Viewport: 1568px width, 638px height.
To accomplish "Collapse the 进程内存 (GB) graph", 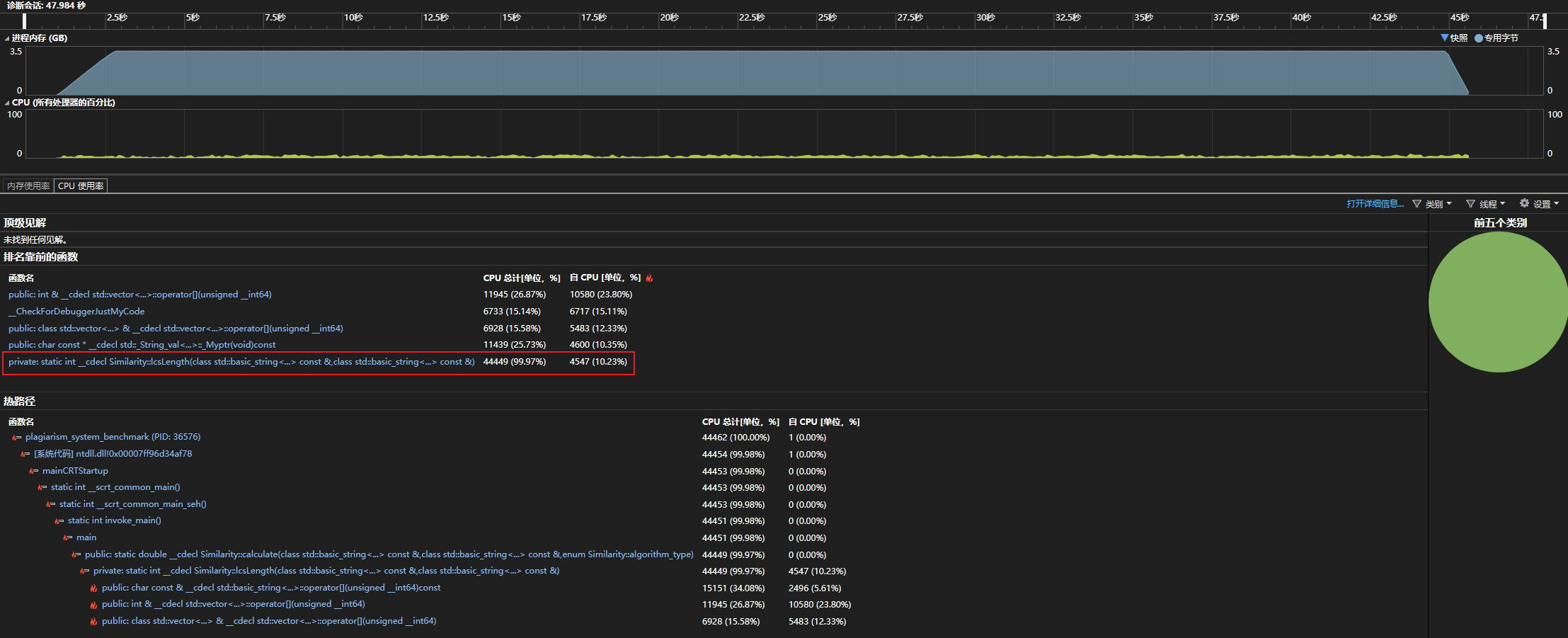I will pos(7,38).
